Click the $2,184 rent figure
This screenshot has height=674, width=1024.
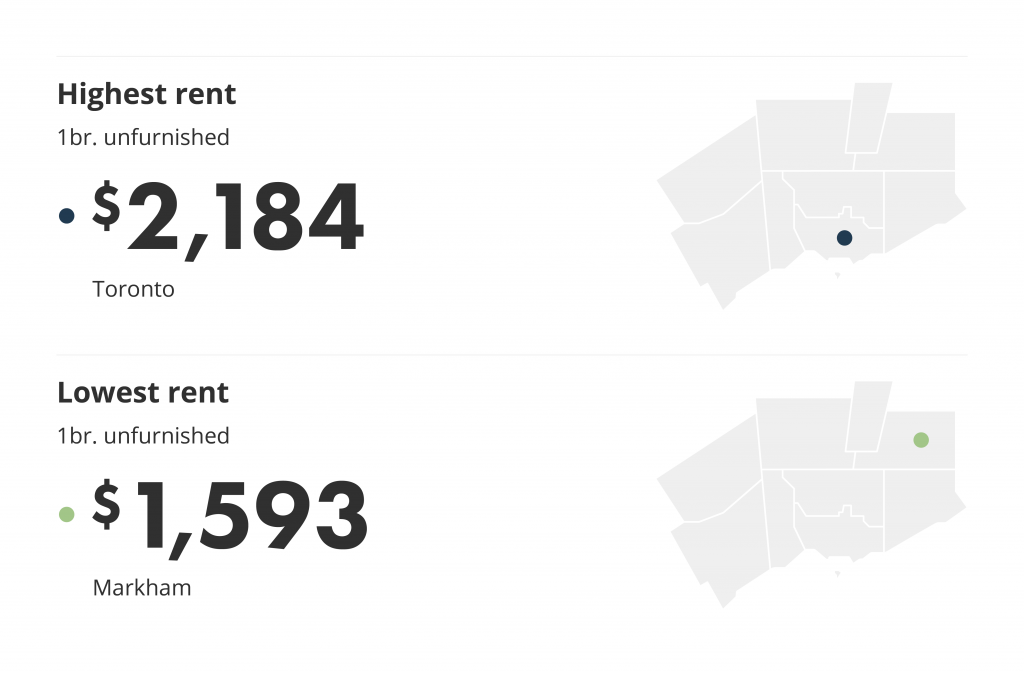228,218
